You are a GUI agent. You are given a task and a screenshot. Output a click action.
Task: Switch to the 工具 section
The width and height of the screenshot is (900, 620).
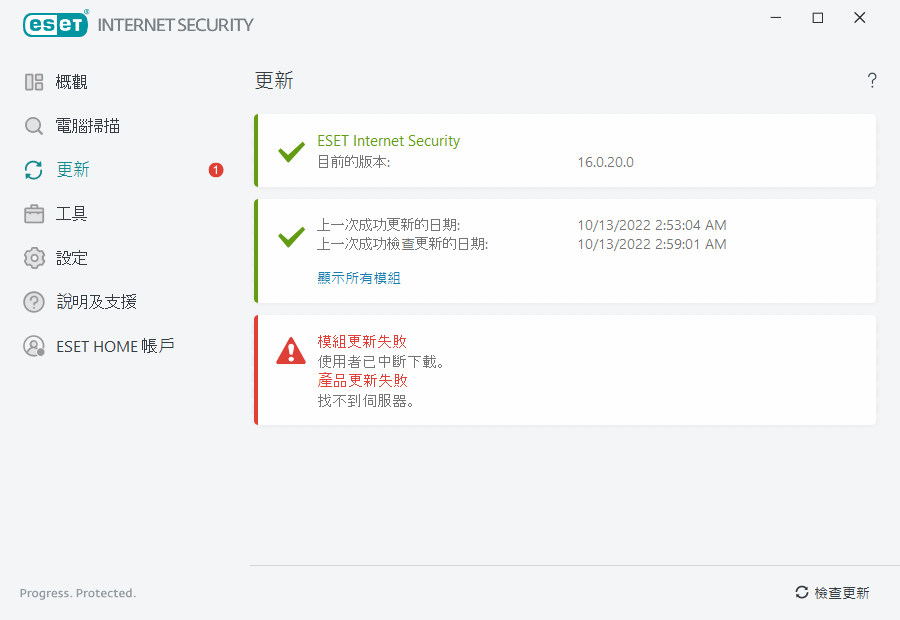(x=68, y=213)
